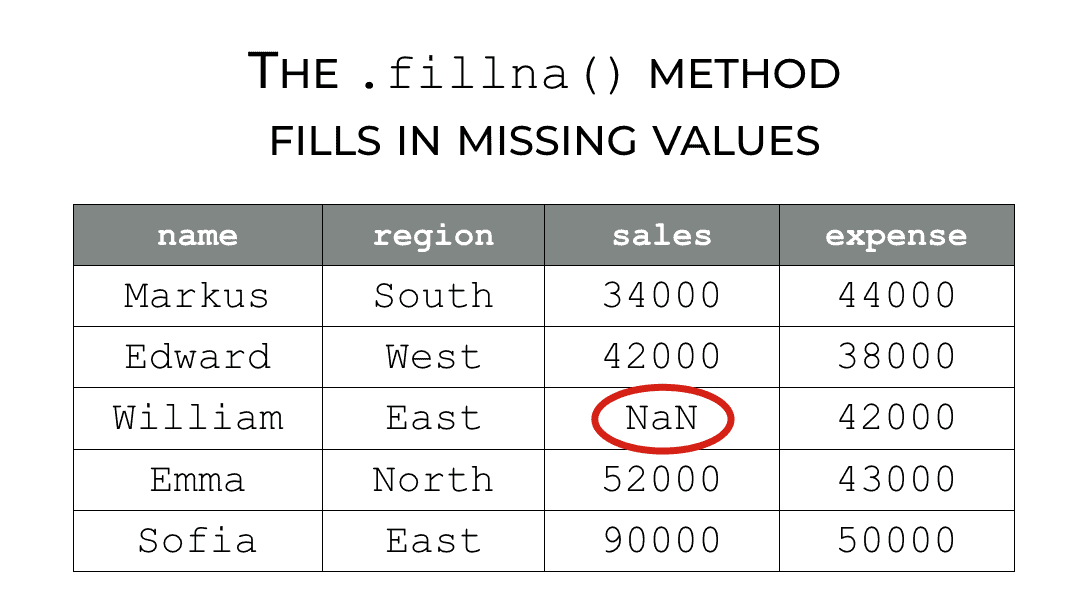Click the South region cell
Image resolution: width=1084 pixels, height=616 pixels.
(x=433, y=296)
